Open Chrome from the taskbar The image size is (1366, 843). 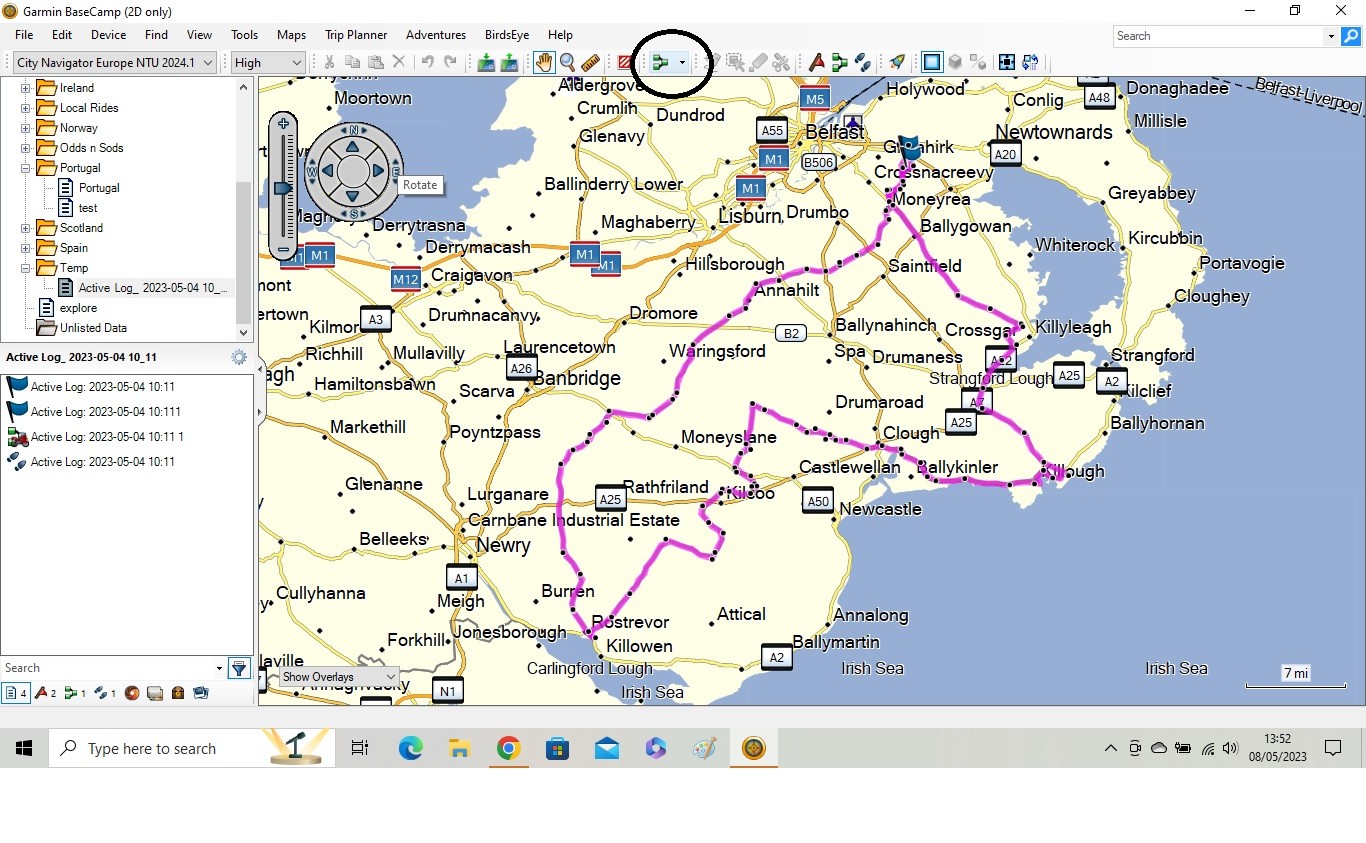coord(508,748)
